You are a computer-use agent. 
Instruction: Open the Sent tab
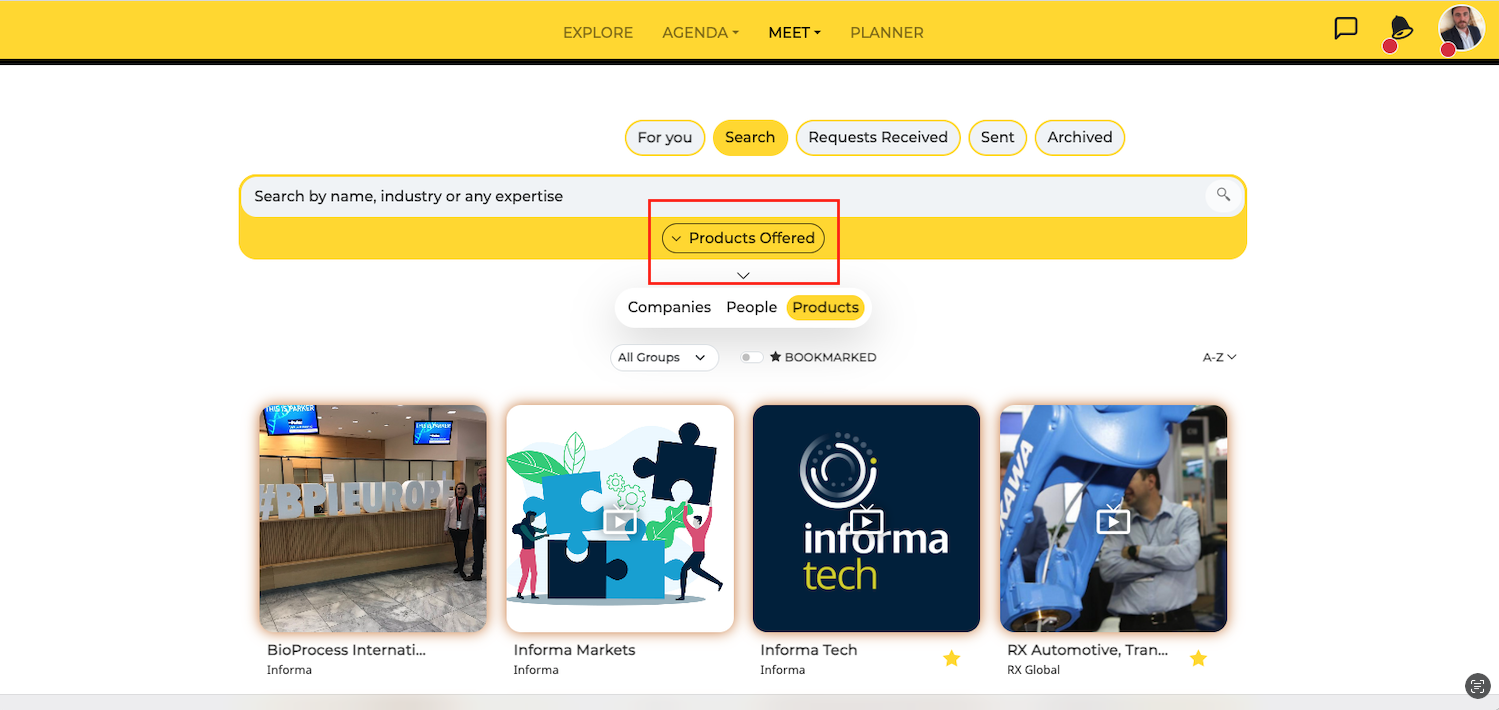coord(997,137)
